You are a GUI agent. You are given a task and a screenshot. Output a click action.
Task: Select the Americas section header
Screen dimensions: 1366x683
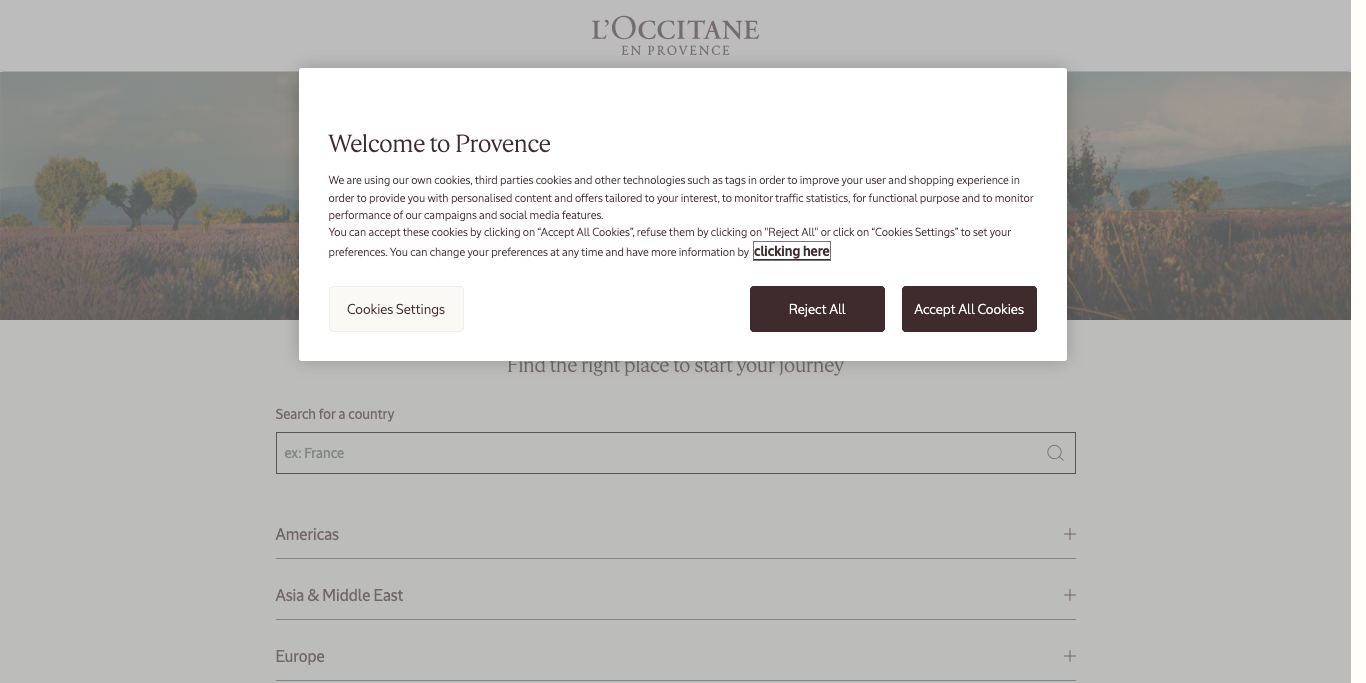[x=307, y=534]
